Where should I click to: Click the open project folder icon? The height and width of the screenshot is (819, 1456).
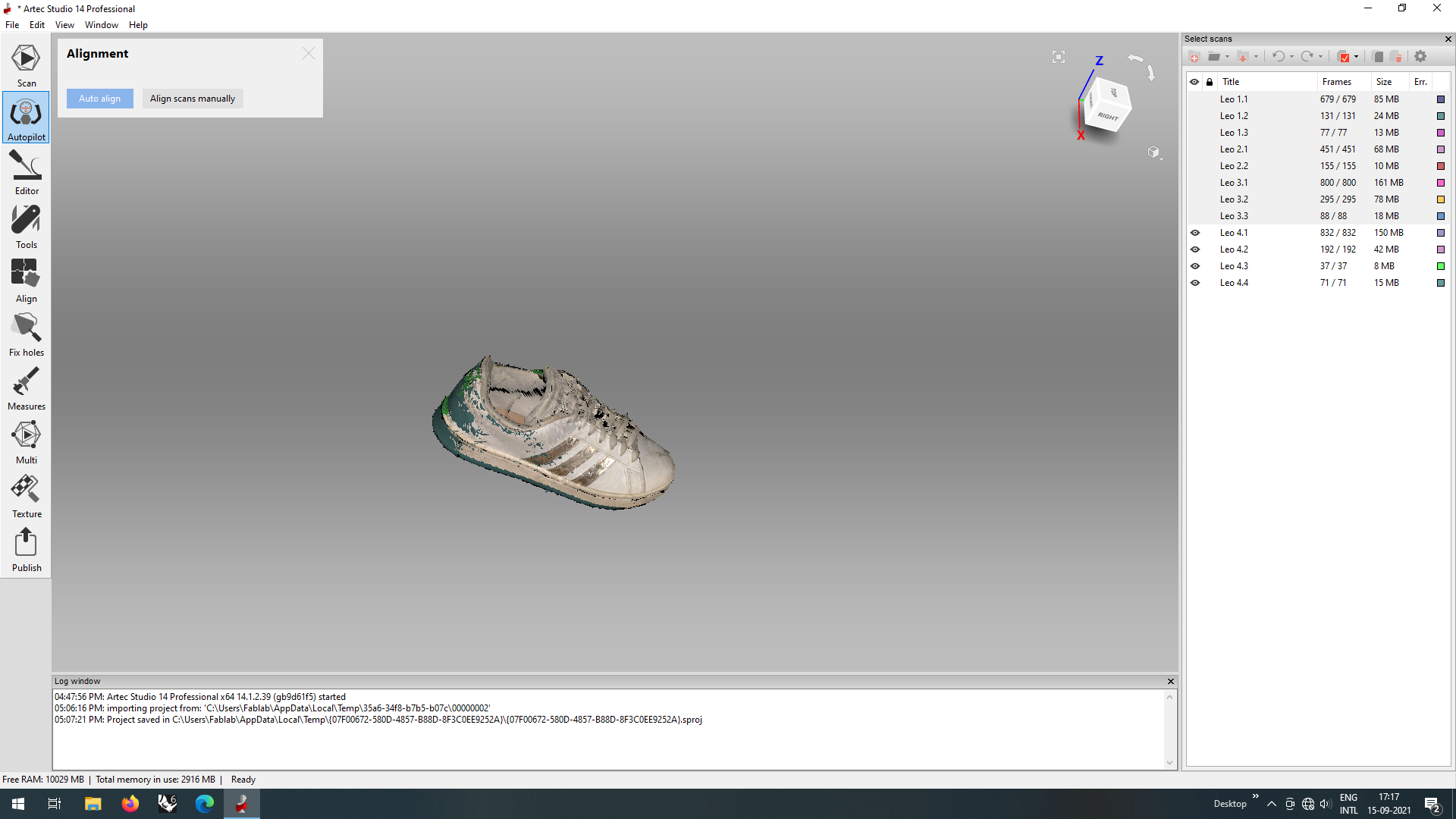pyautogui.click(x=1214, y=57)
